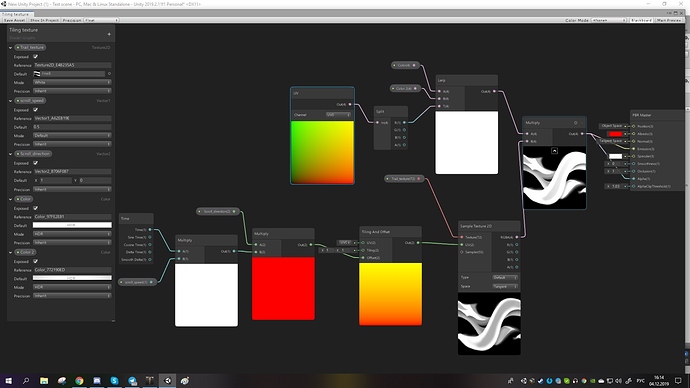Screen dimensions: 690x388
Task: Open the Precision dropdown in the top toolbar
Action: [101, 20]
